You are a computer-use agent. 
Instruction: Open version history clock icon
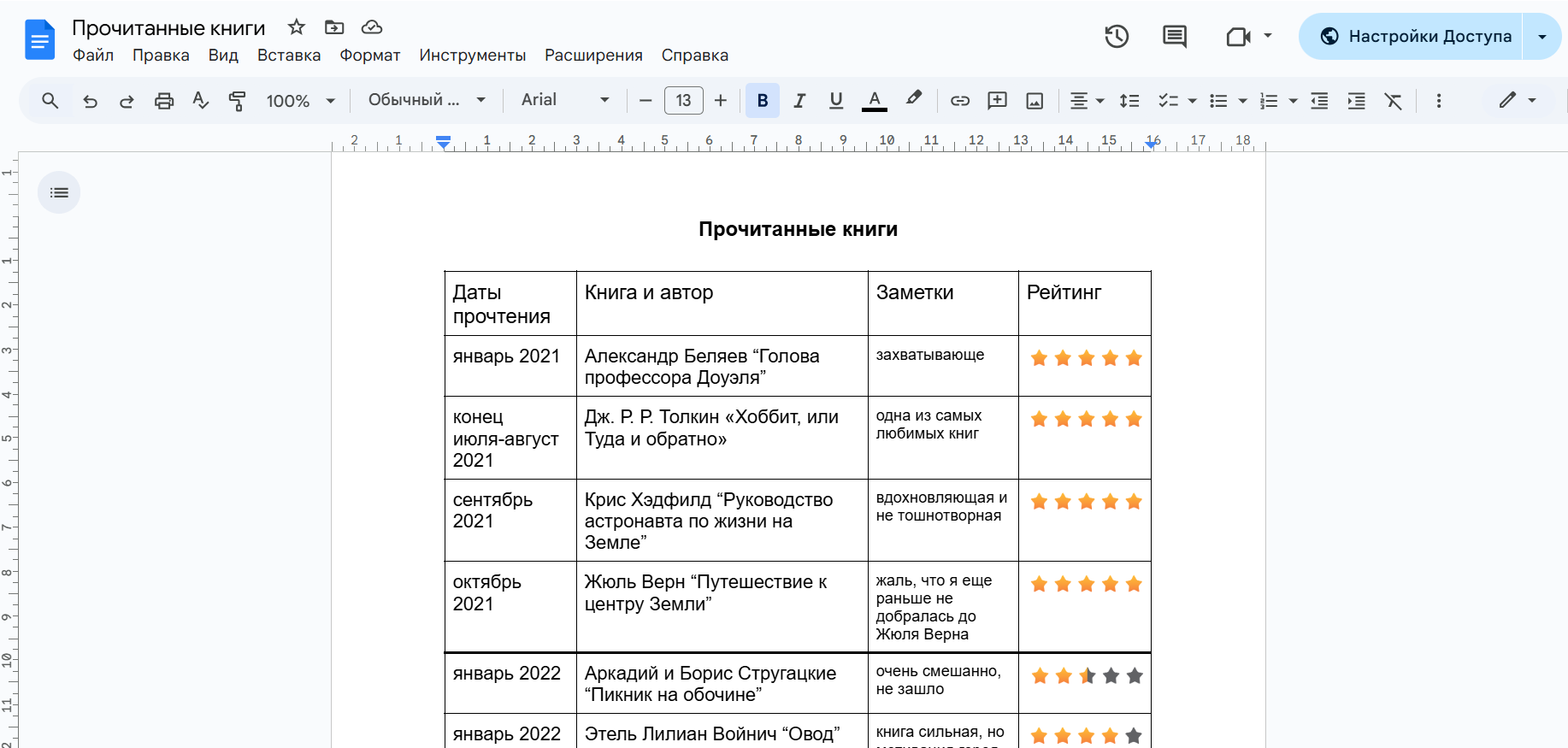coord(1117,37)
